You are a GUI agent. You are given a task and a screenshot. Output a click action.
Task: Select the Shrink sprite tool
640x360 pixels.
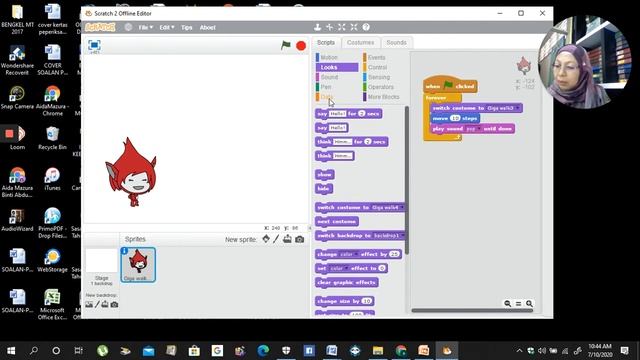click(x=354, y=27)
